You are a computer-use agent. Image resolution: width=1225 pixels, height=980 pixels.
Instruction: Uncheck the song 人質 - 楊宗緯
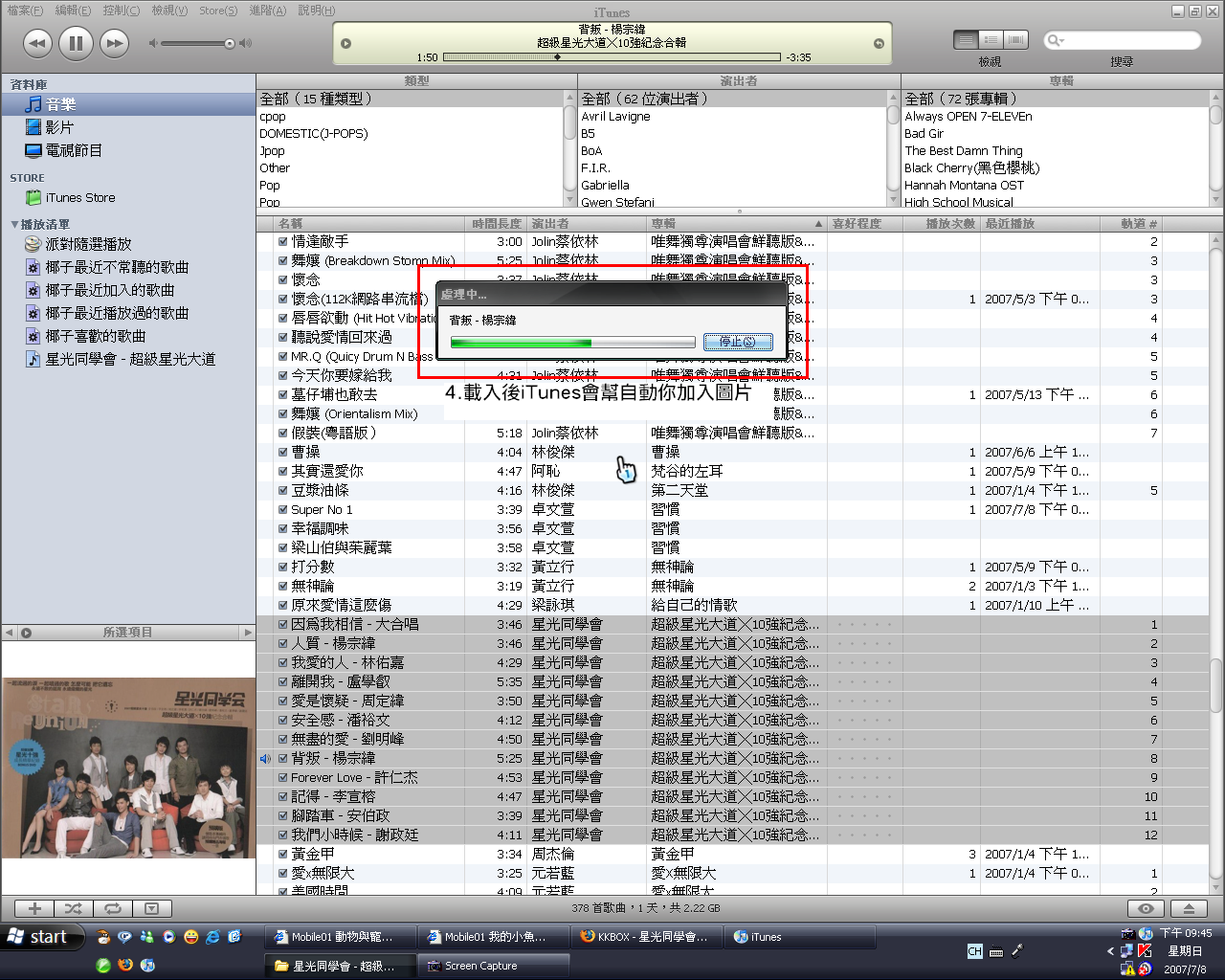pyautogui.click(x=283, y=644)
